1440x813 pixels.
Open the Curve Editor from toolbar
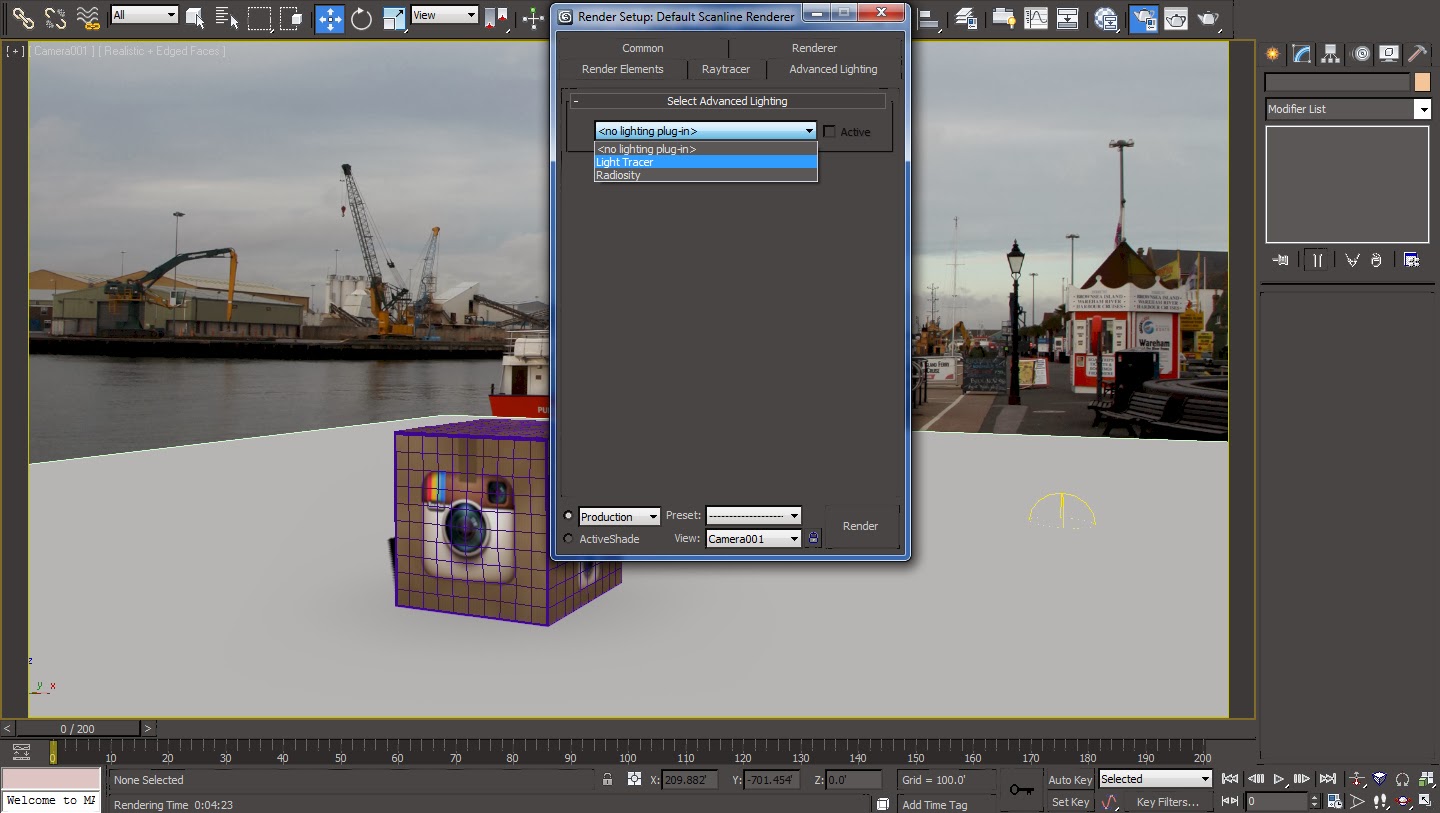(1036, 18)
